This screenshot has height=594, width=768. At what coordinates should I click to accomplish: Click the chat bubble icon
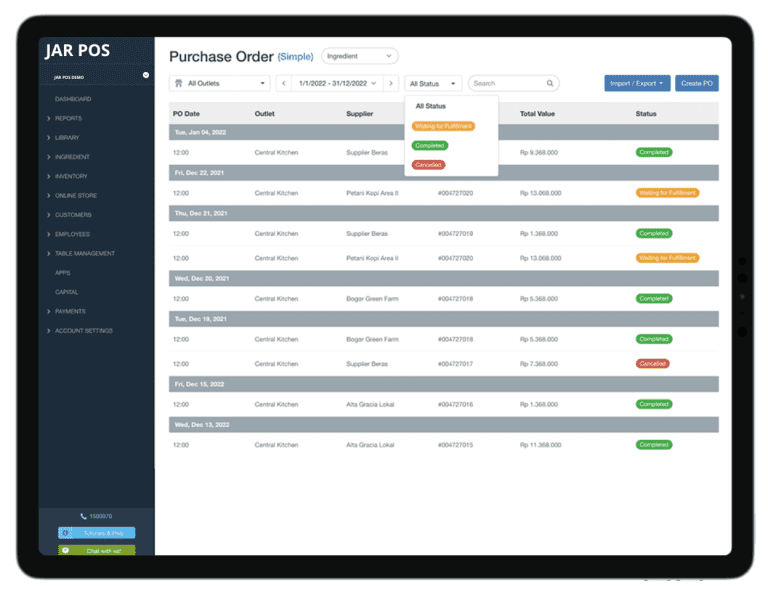click(x=65, y=550)
